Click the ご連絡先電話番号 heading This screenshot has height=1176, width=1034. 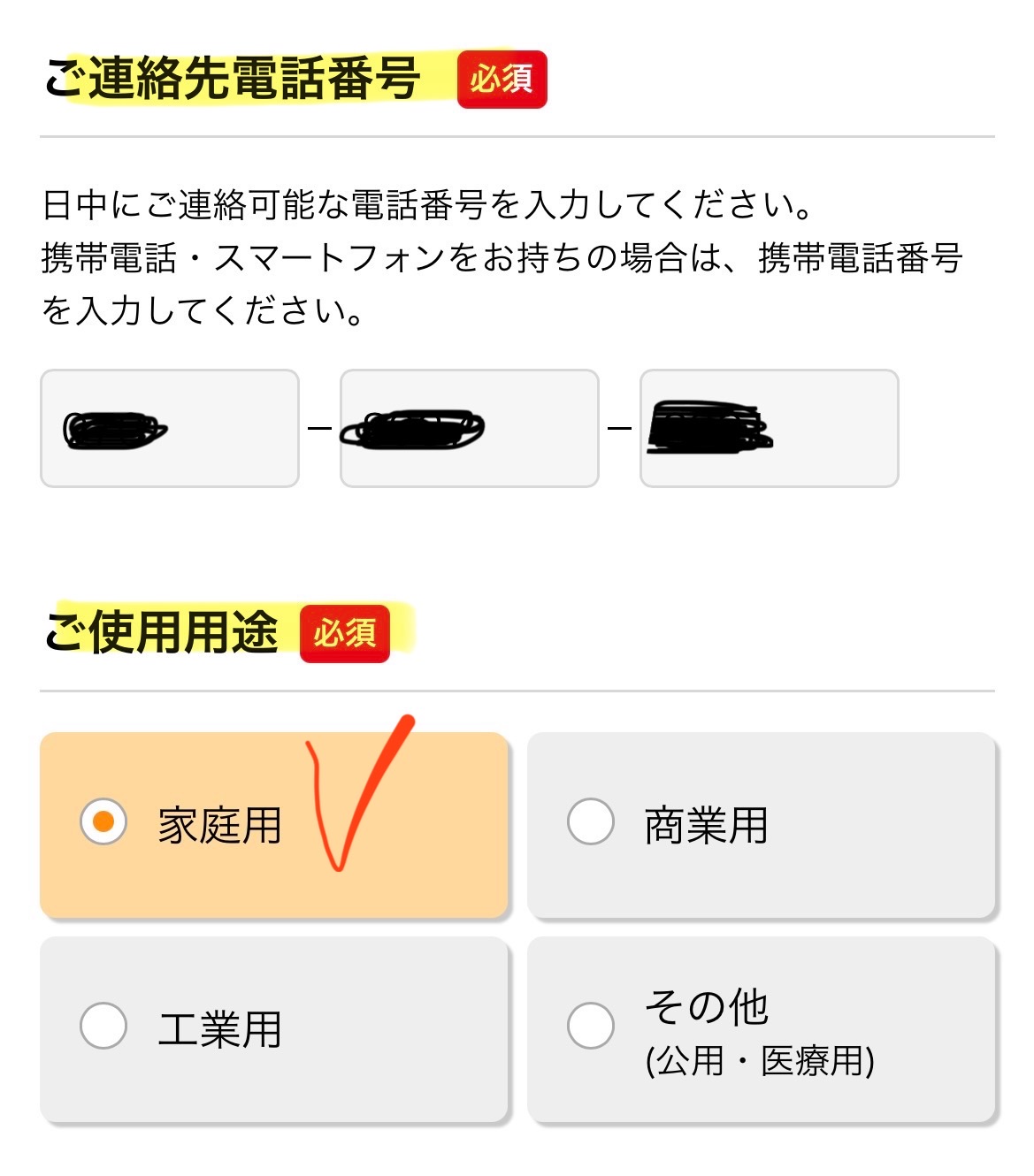[233, 78]
